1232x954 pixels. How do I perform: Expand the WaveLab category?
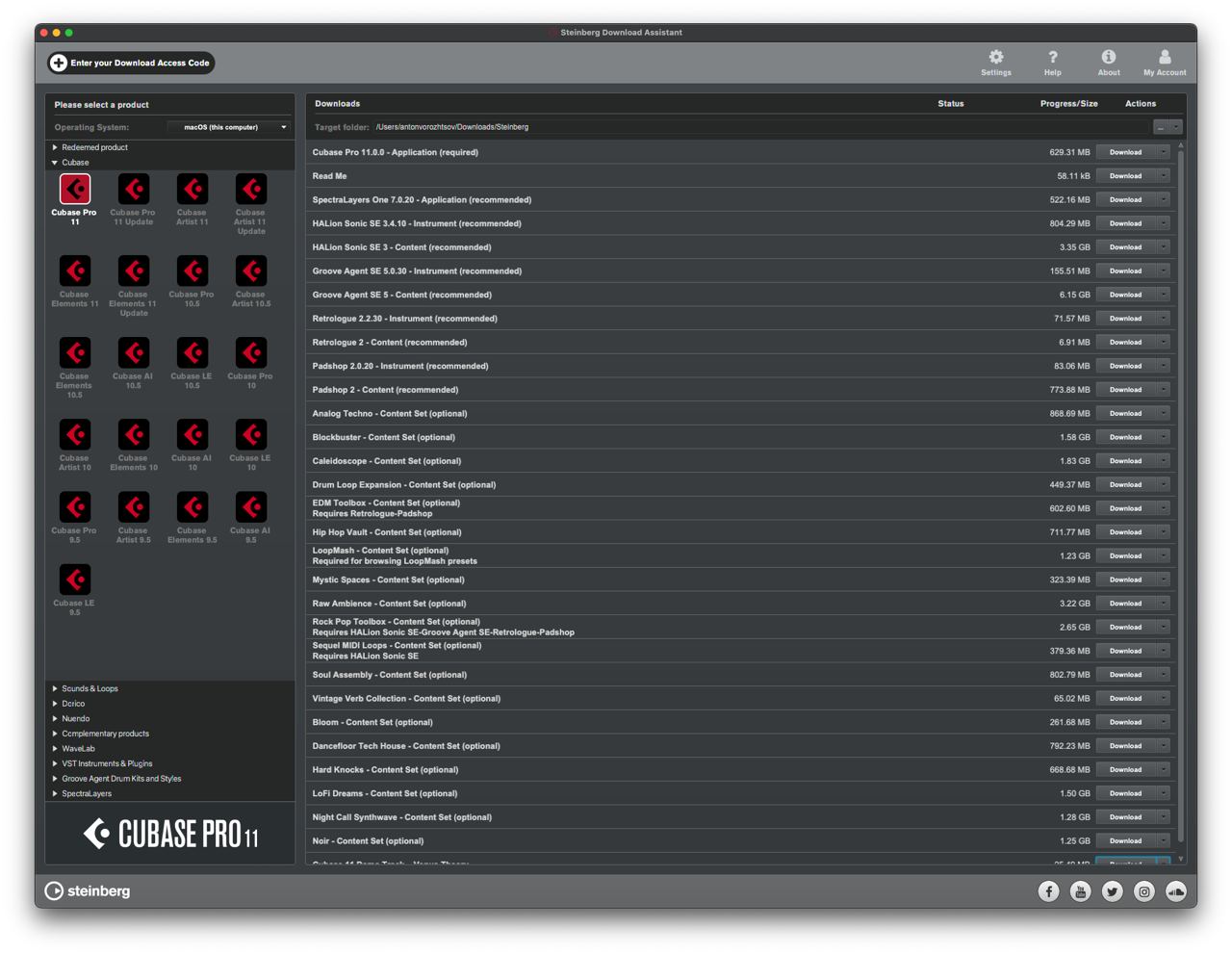click(x=55, y=749)
